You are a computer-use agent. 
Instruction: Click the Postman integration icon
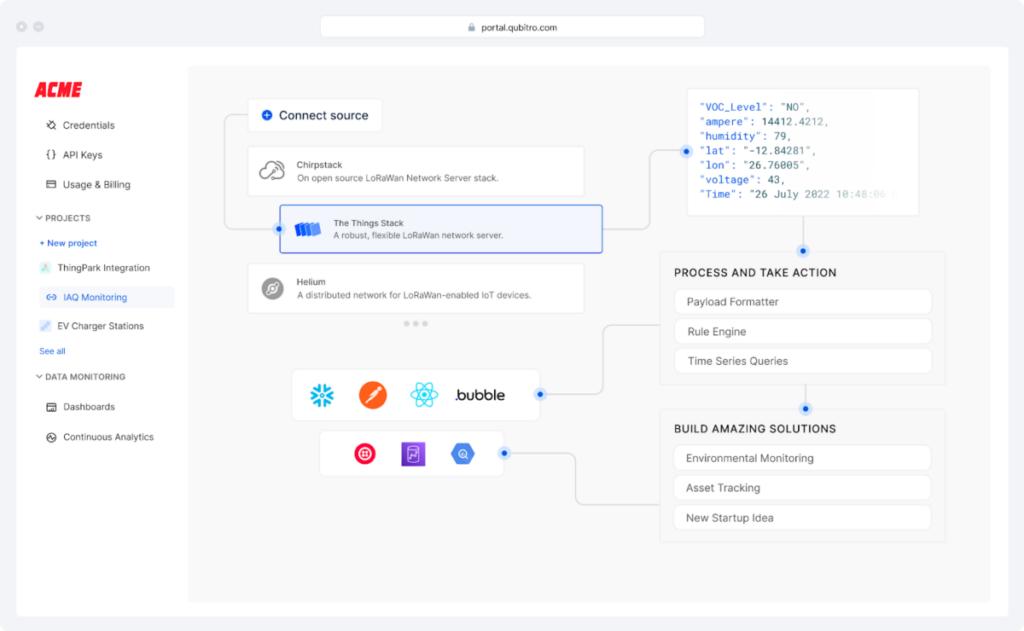point(373,395)
